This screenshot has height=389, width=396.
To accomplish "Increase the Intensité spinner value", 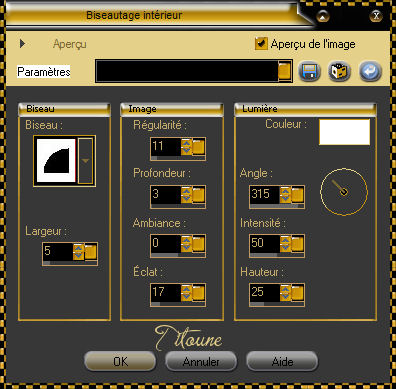I will [285, 240].
